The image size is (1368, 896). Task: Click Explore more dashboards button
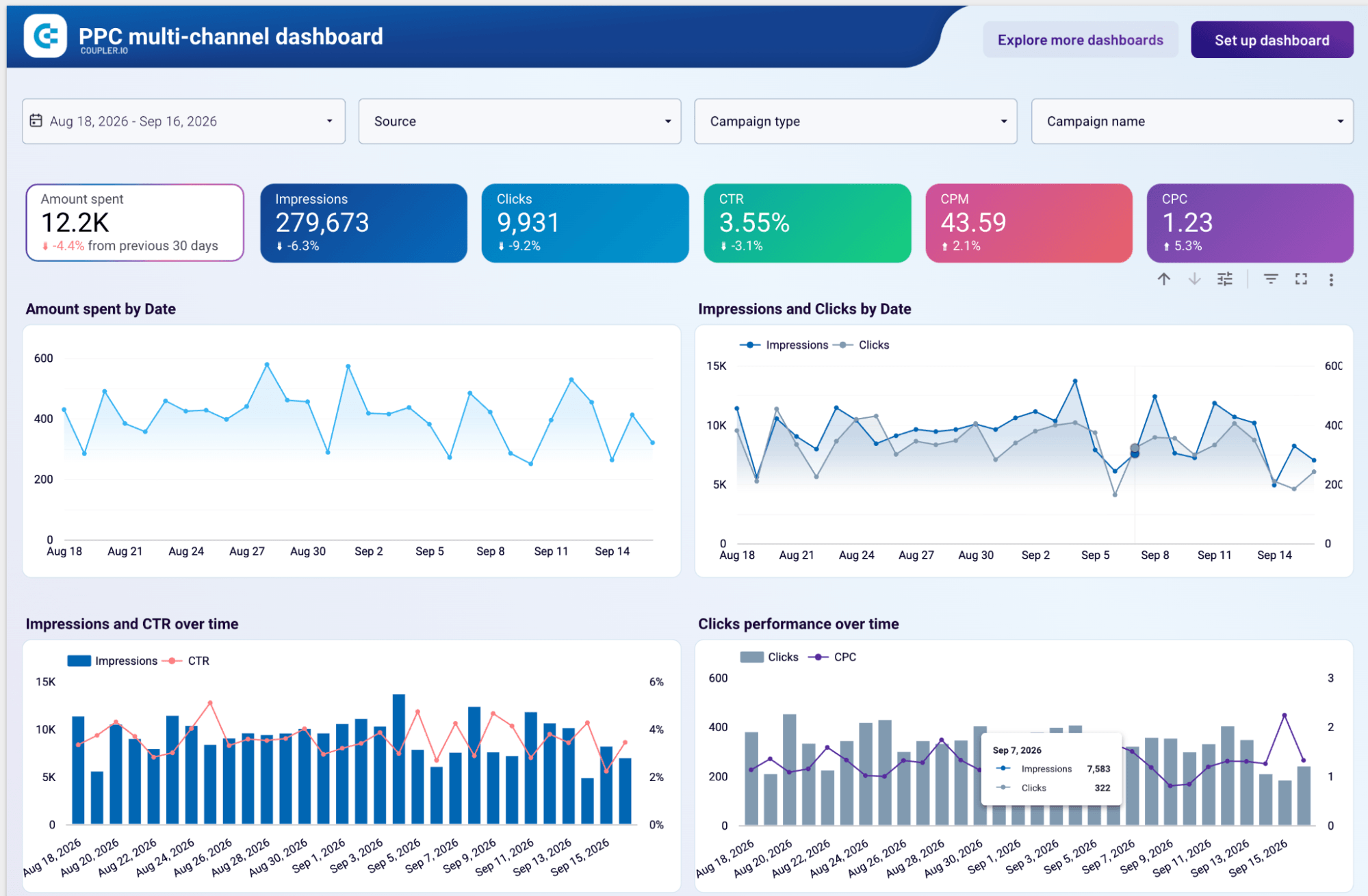(x=1081, y=40)
